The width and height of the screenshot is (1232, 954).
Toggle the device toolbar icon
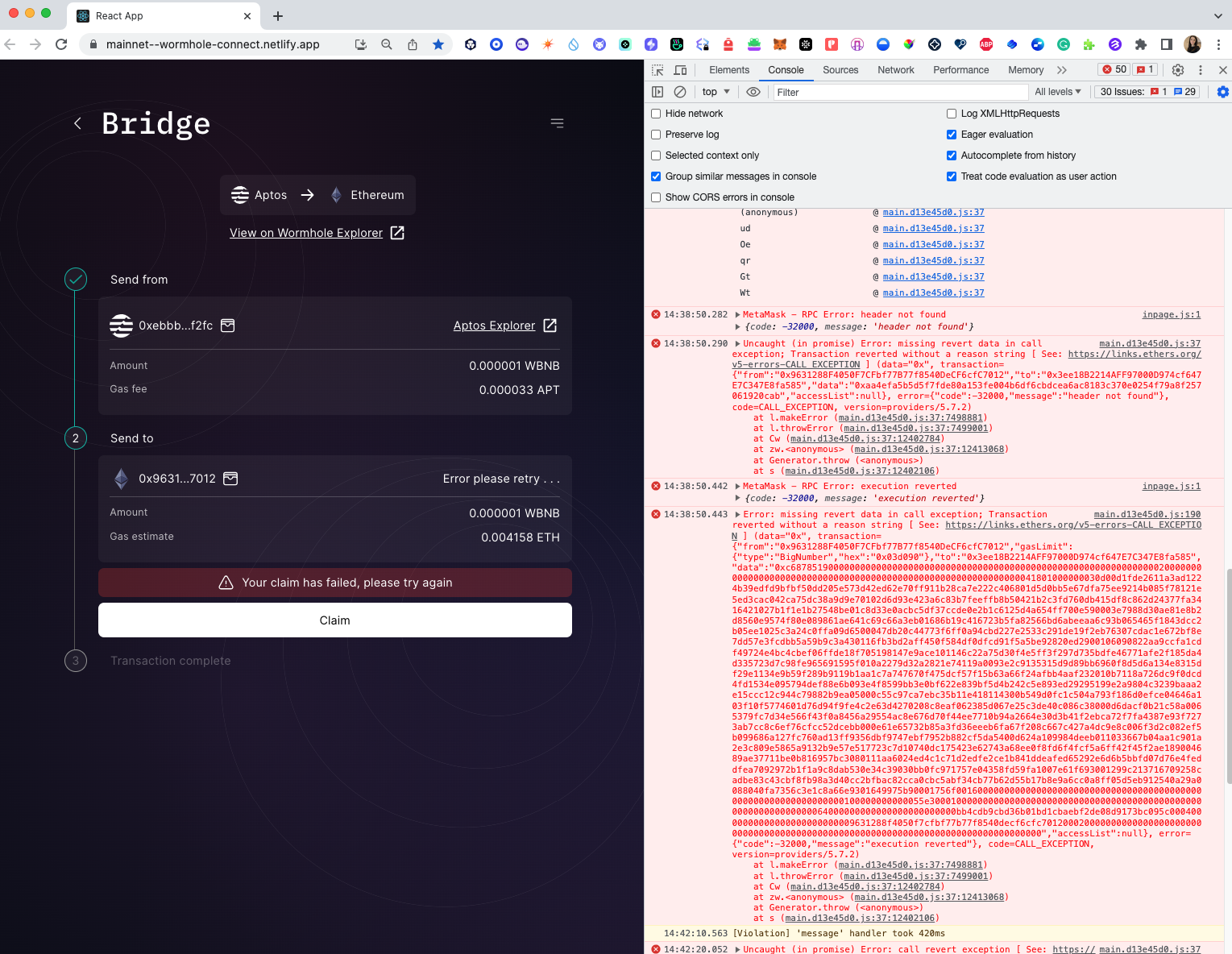point(680,70)
